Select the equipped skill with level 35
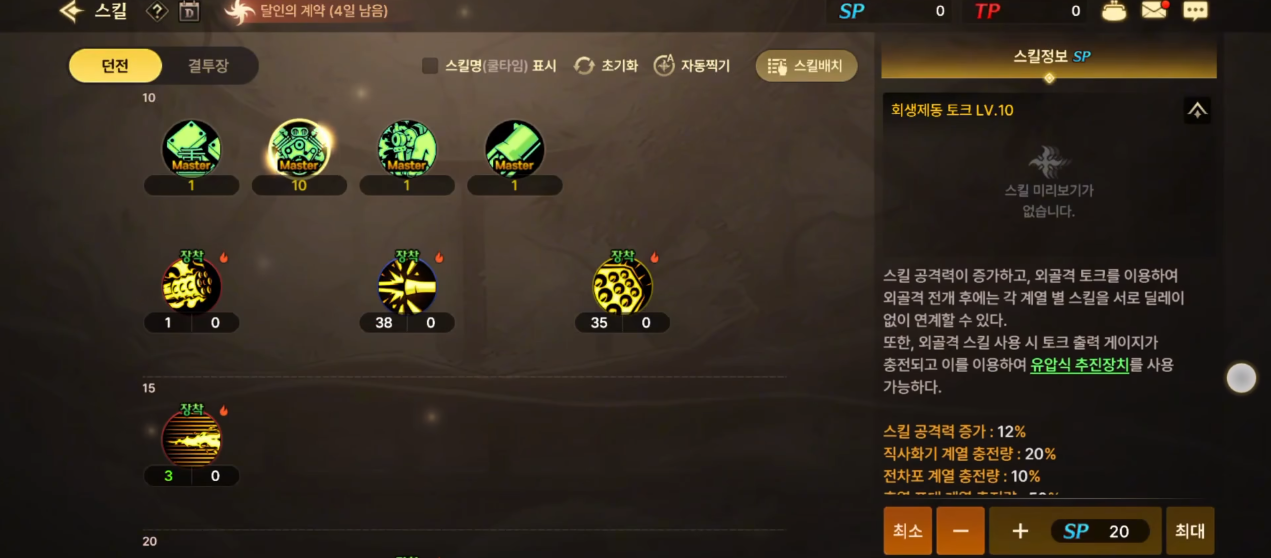This screenshot has height=558, width=1271. pos(622,285)
